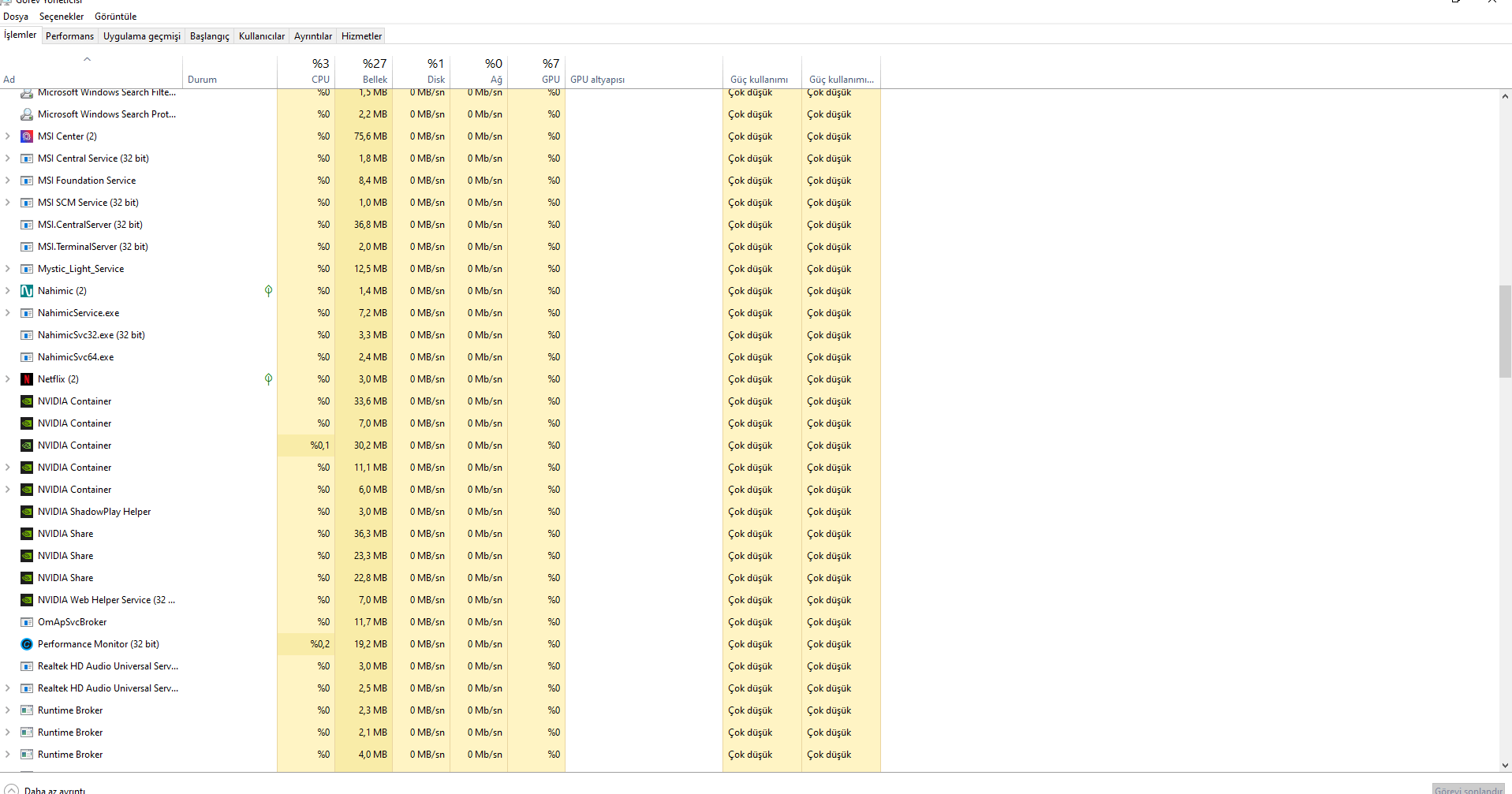The height and width of the screenshot is (794, 1512).
Task: Sort by the CPU column header
Action: (x=306, y=72)
